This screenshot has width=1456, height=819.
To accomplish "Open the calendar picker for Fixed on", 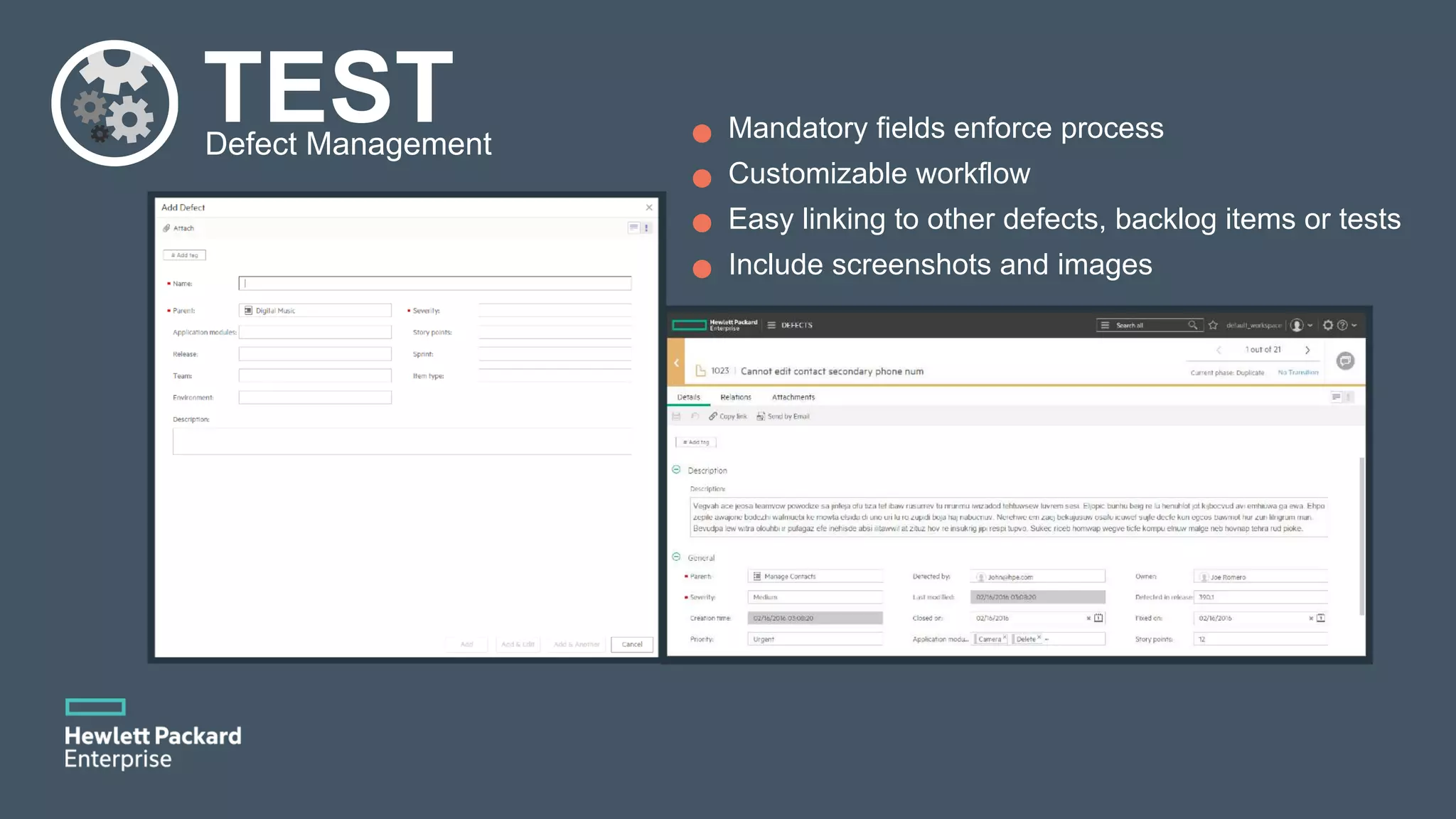I will 1320,618.
